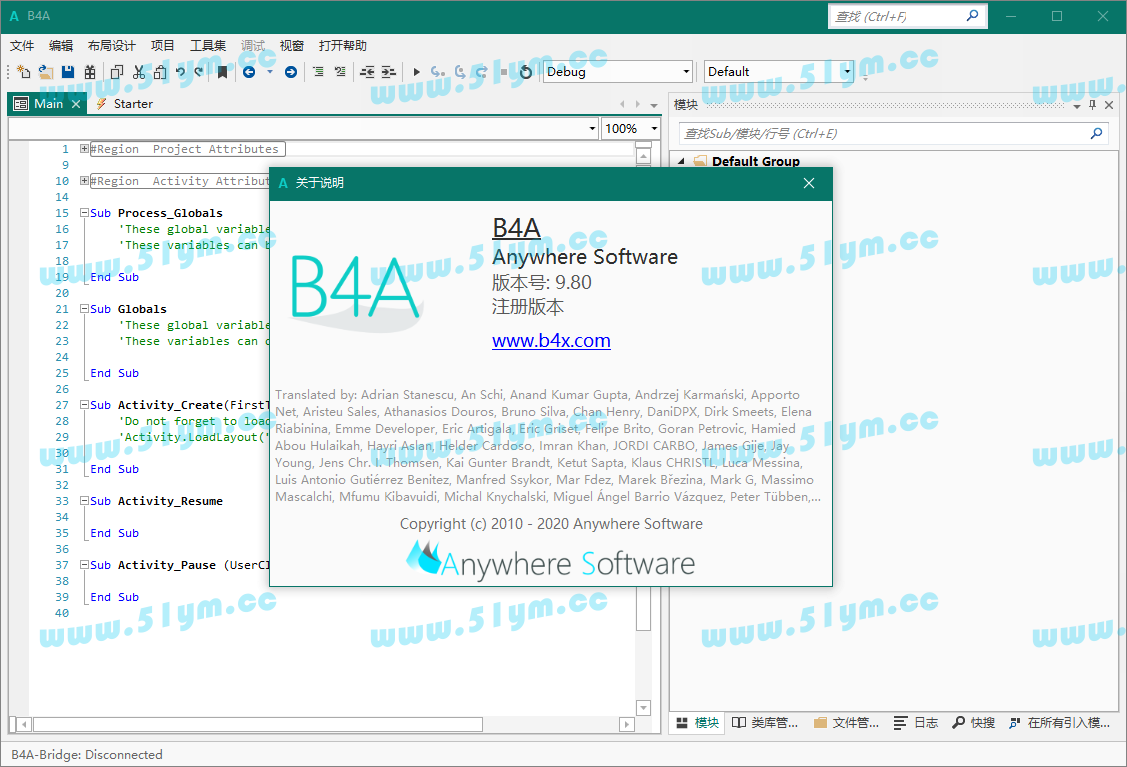Switch to the Starter module tab
Screen dimensions: 1127x767
pyautogui.click(x=124, y=104)
